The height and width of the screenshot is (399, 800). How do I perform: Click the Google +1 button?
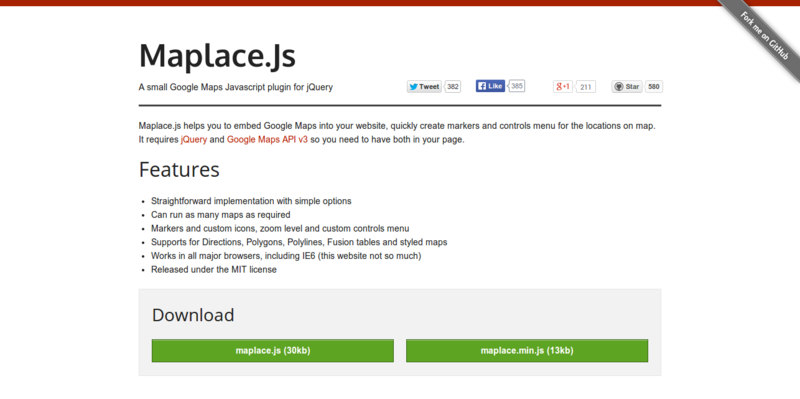(x=563, y=87)
